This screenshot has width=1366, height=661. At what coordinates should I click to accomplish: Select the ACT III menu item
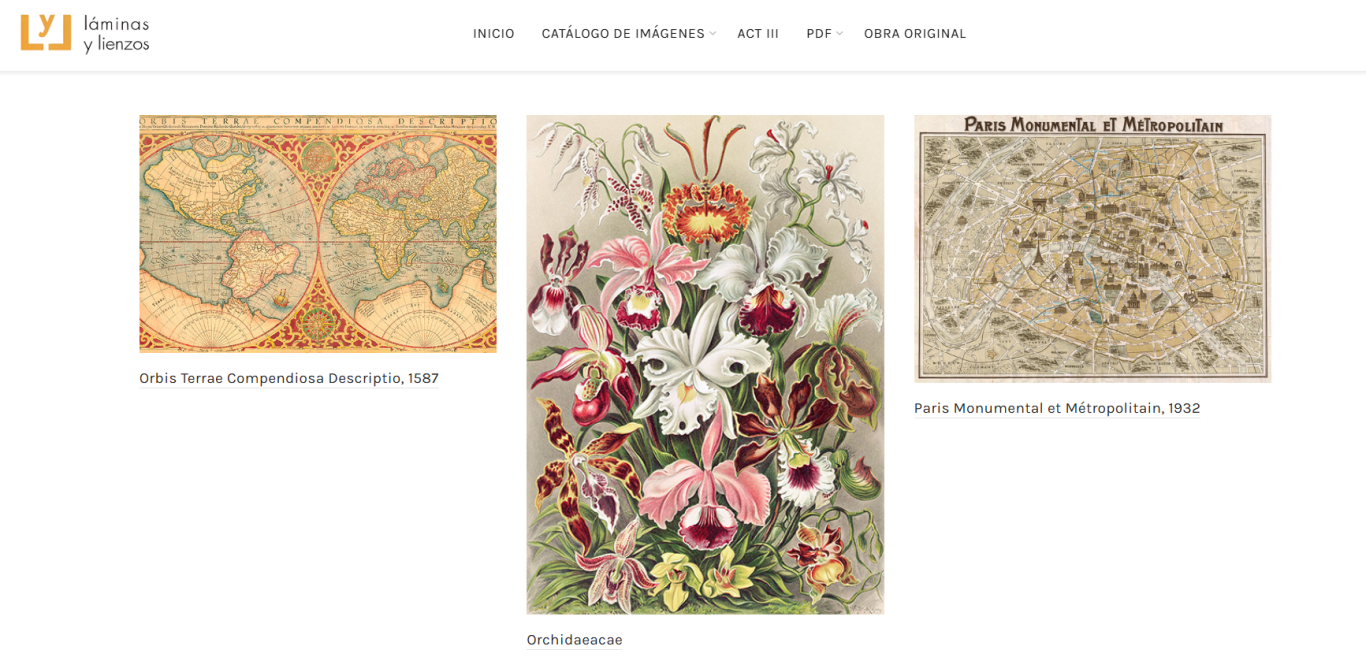point(758,33)
